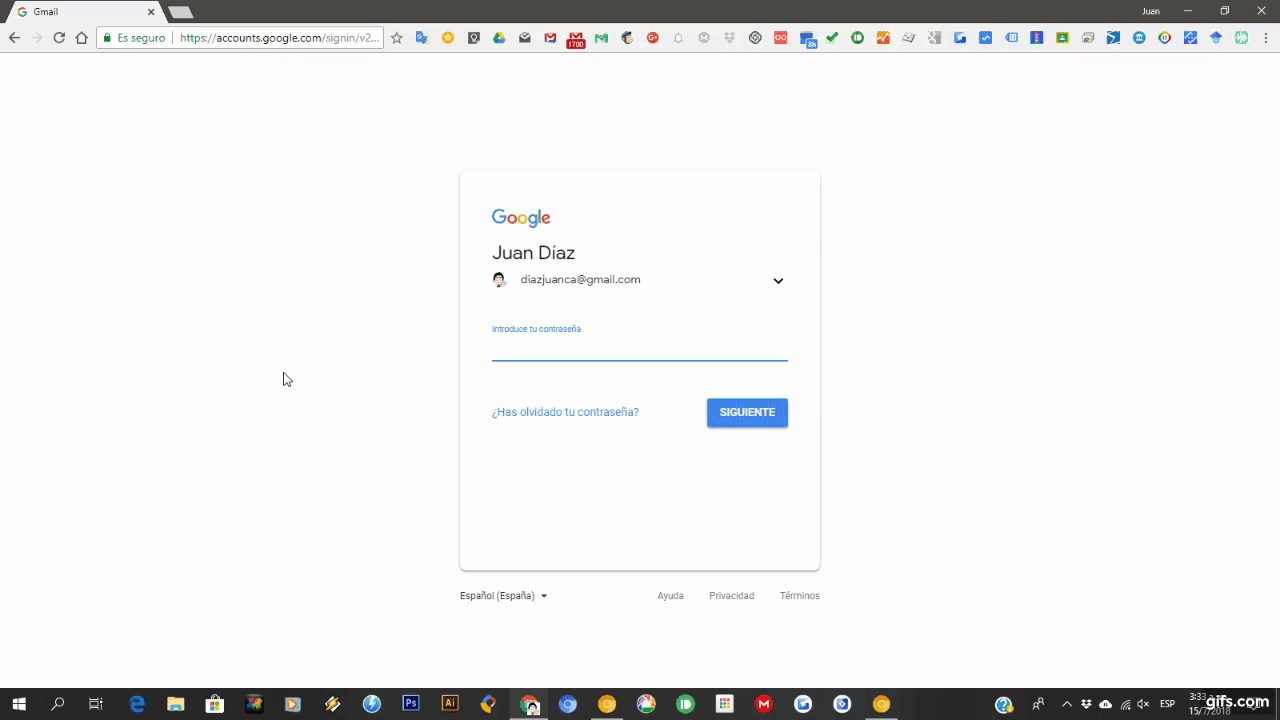The height and width of the screenshot is (720, 1280).
Task: Open Google Translate extension
Action: point(422,38)
